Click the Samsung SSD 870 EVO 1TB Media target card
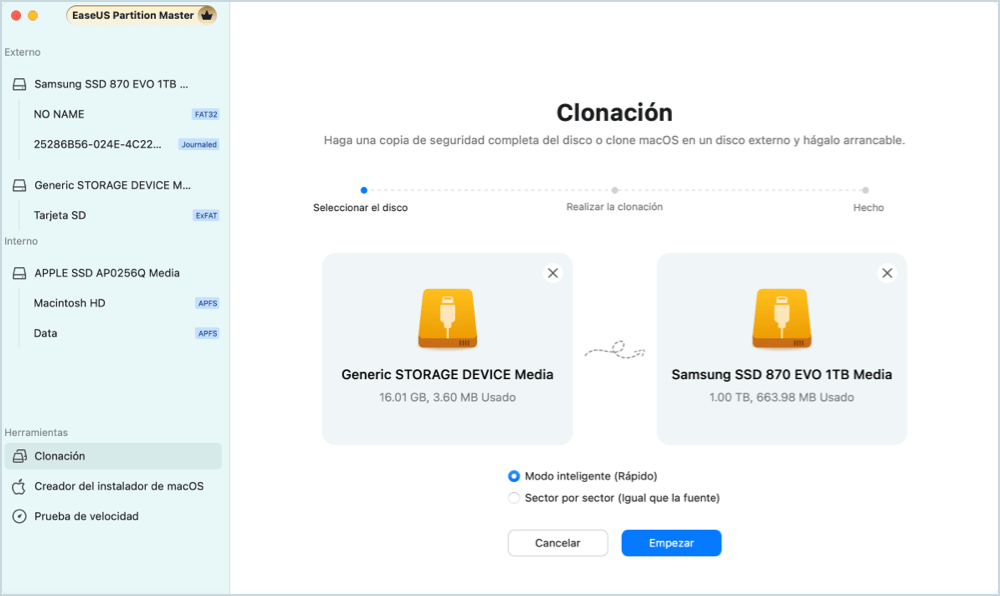 tap(781, 349)
